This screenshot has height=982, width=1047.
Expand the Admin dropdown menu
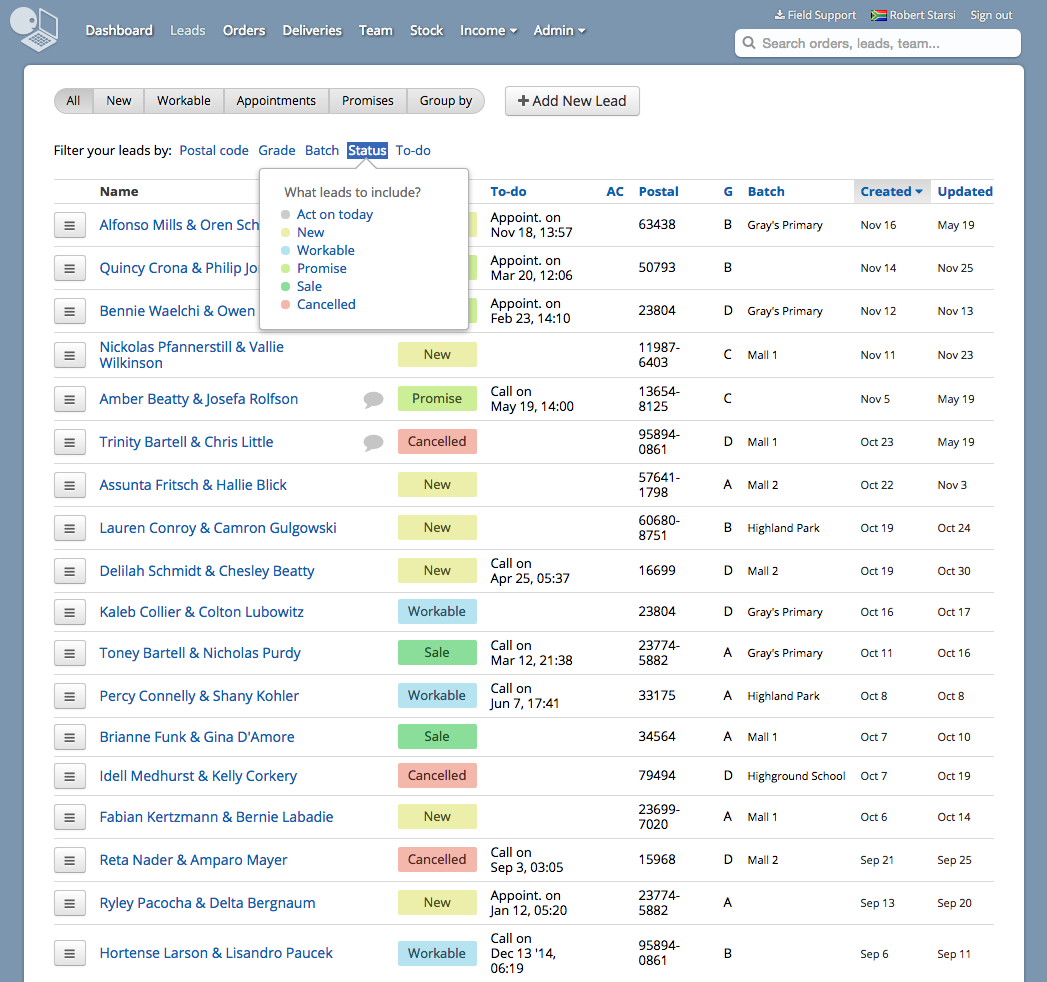tap(559, 30)
